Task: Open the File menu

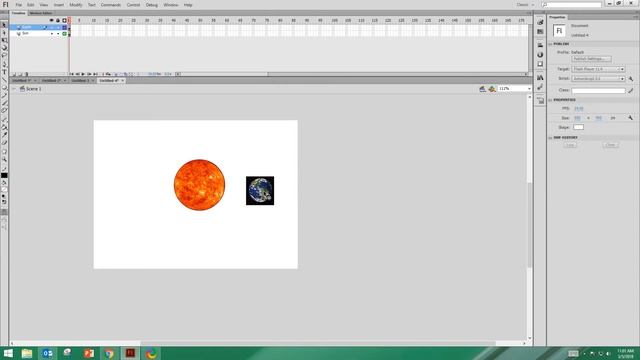Action: (18, 5)
